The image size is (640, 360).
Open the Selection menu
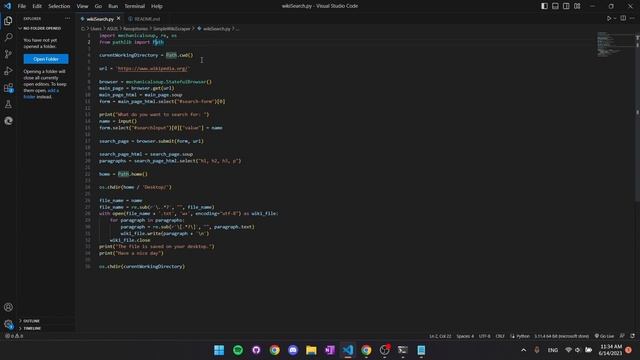click(59, 6)
